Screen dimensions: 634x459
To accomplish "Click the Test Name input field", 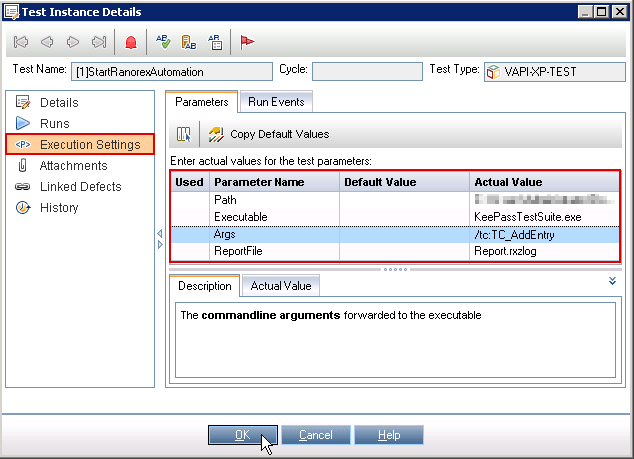I will point(172,72).
